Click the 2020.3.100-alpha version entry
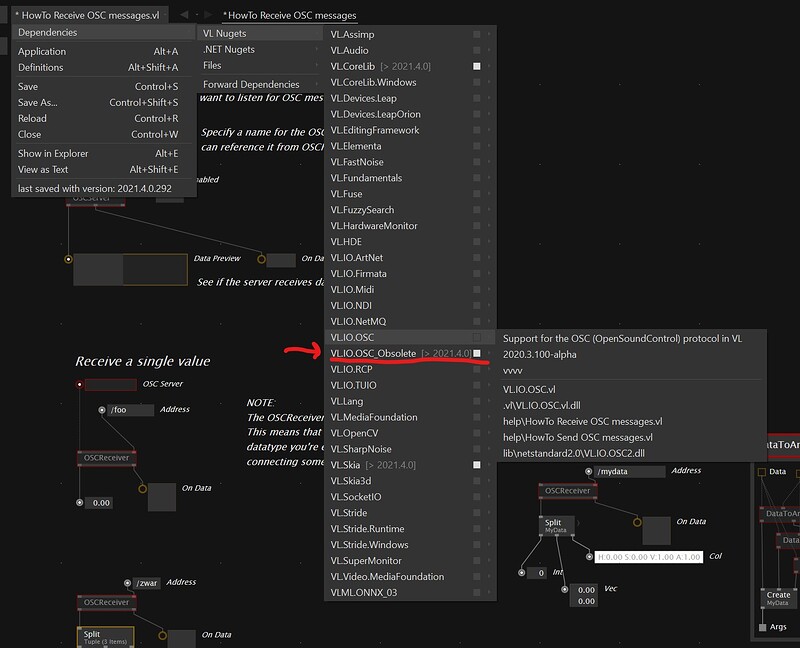This screenshot has height=648, width=800. click(632, 354)
